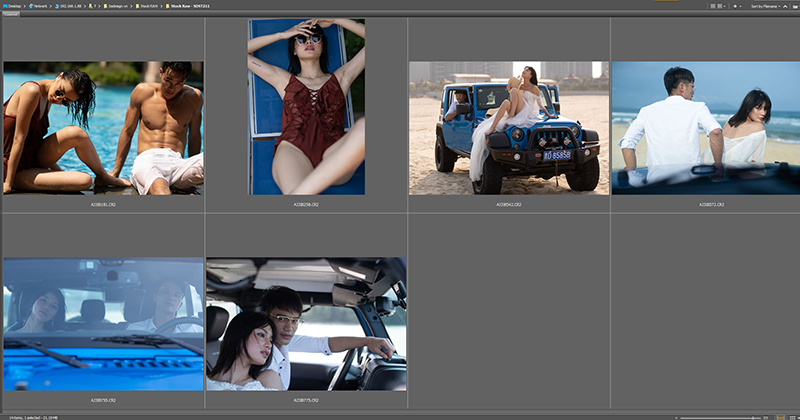Click the thumbnail quality options icon

tap(719, 6)
